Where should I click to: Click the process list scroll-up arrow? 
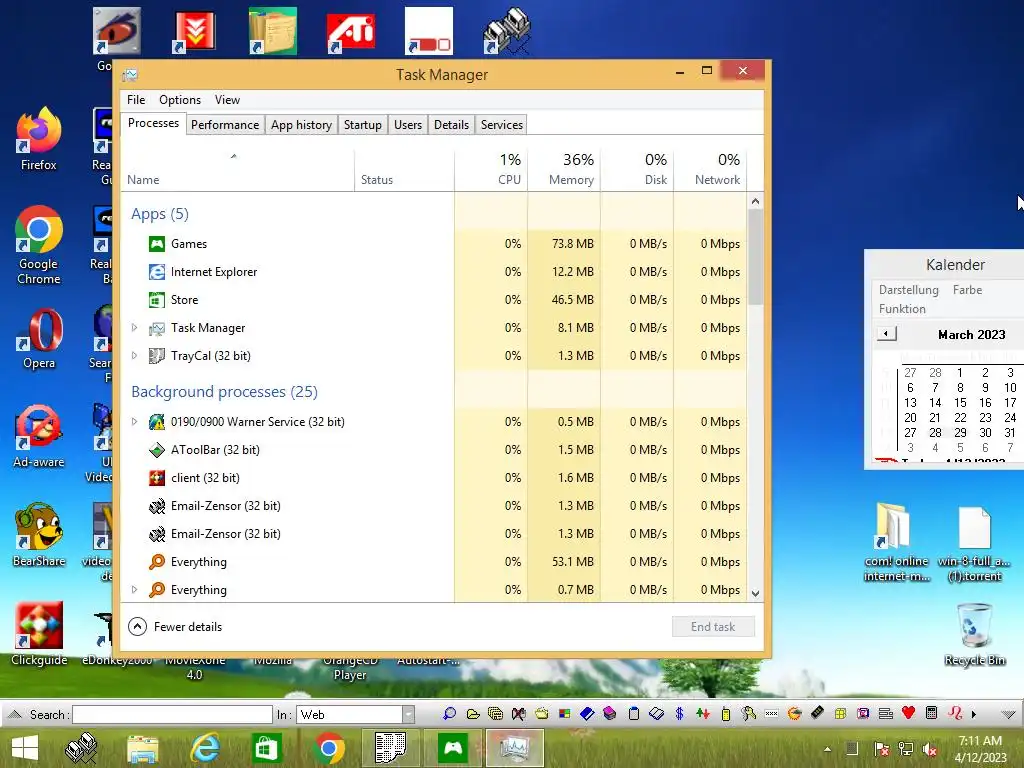tap(756, 202)
